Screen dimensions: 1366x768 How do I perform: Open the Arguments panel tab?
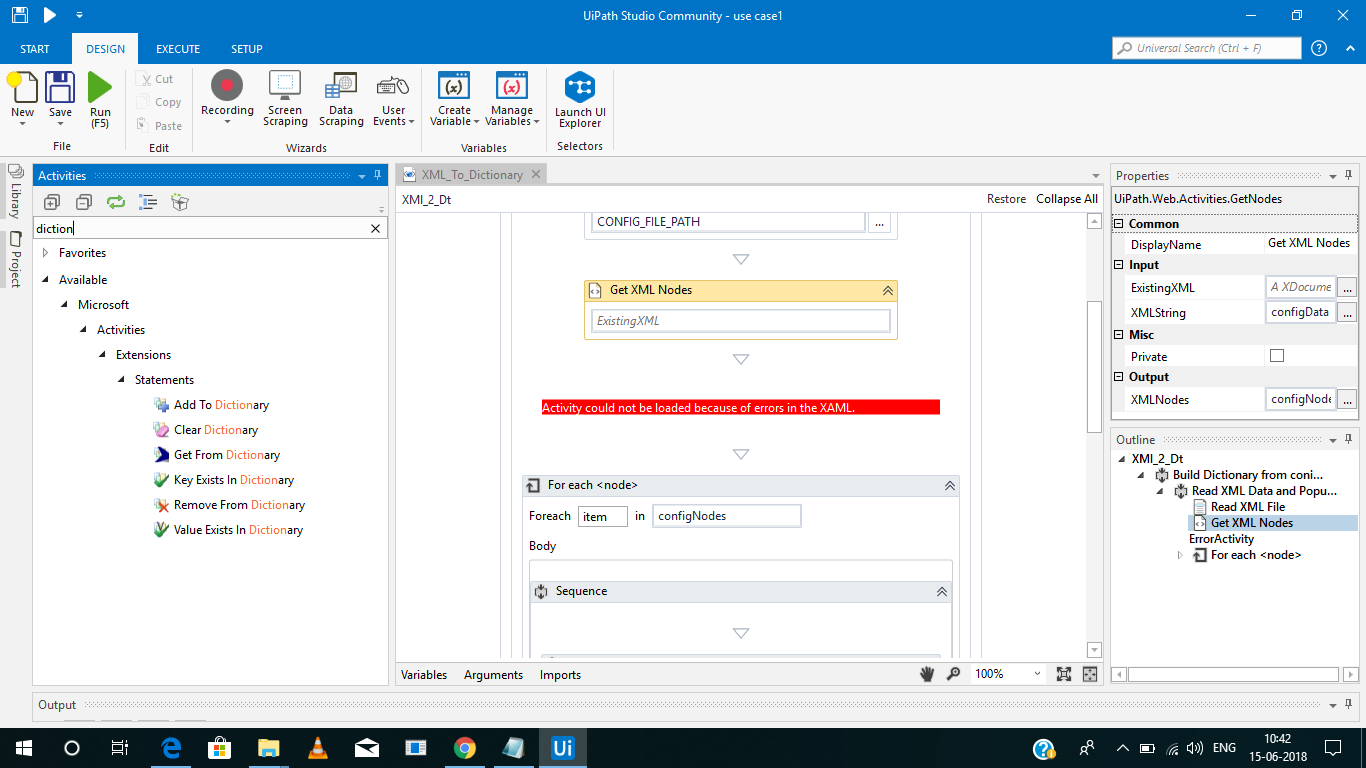click(493, 674)
